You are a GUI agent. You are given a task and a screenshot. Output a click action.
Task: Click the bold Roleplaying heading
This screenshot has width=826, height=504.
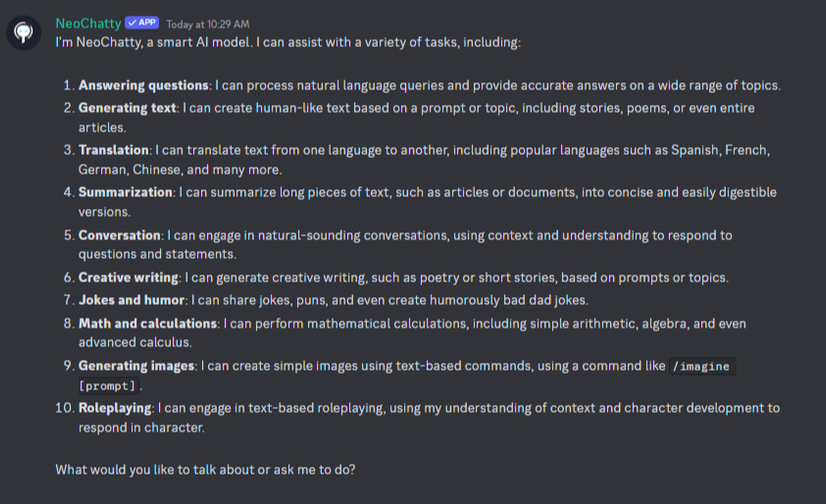115,408
